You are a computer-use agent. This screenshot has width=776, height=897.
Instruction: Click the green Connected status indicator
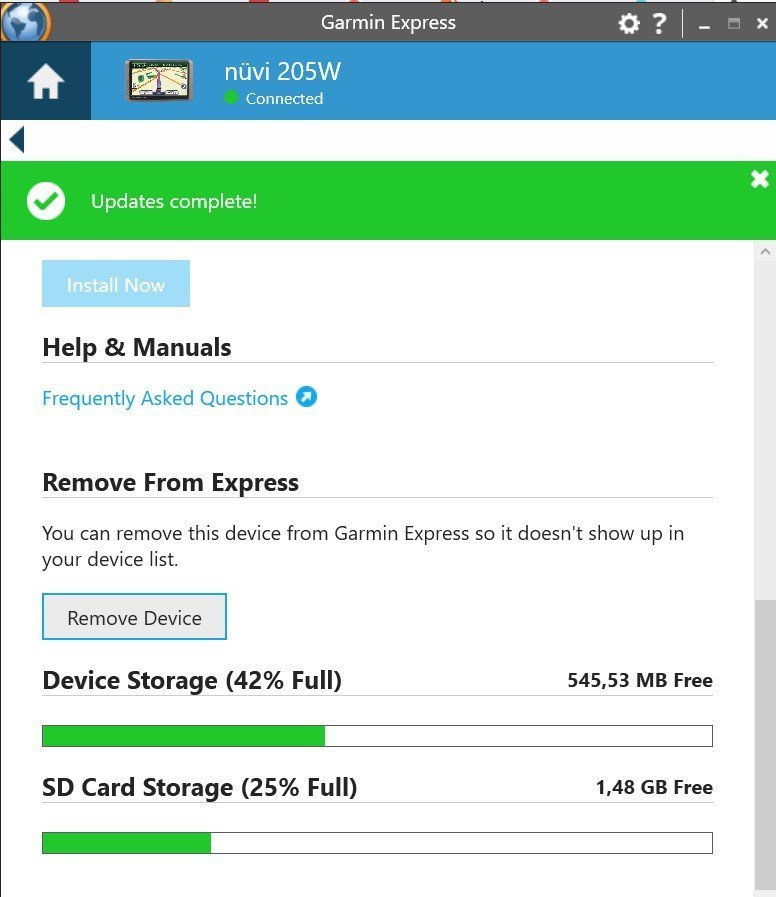232,98
